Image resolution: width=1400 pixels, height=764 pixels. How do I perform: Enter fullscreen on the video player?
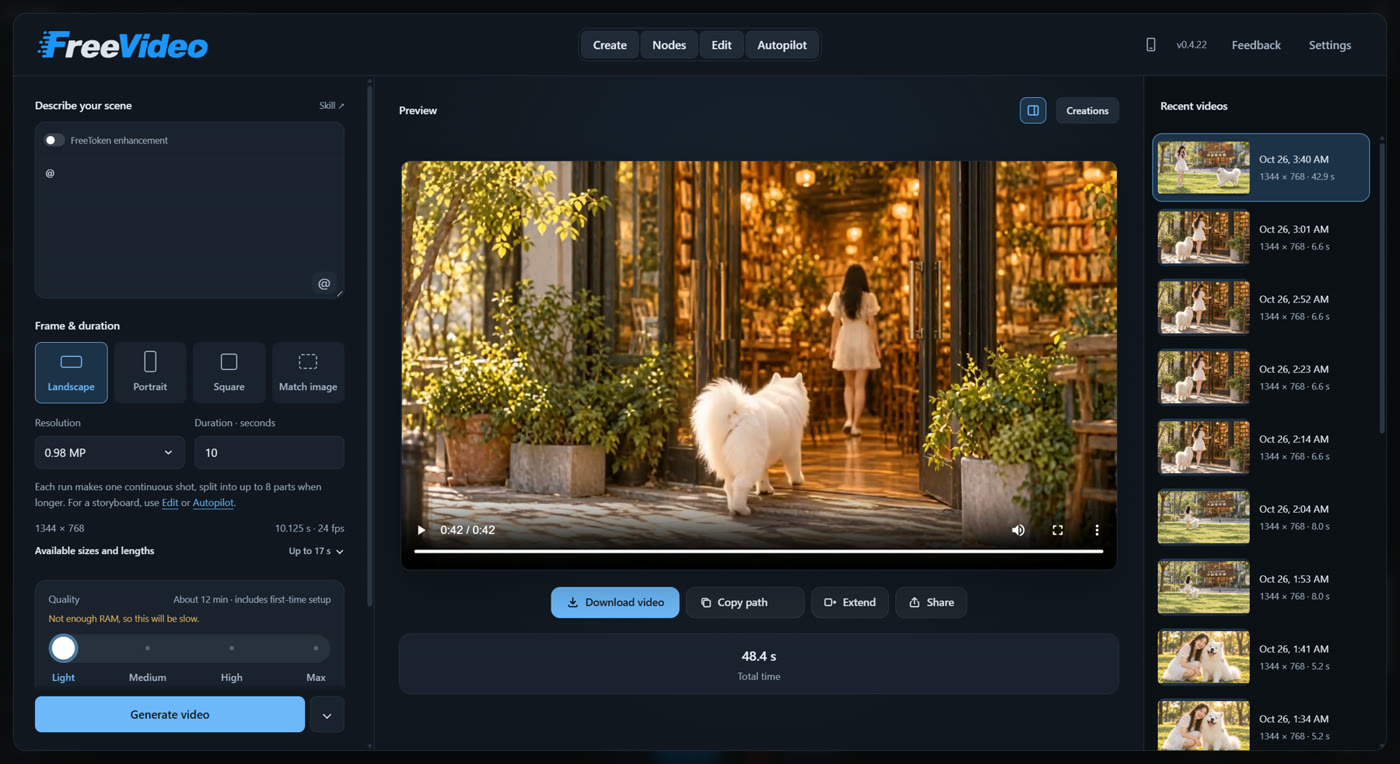1057,530
